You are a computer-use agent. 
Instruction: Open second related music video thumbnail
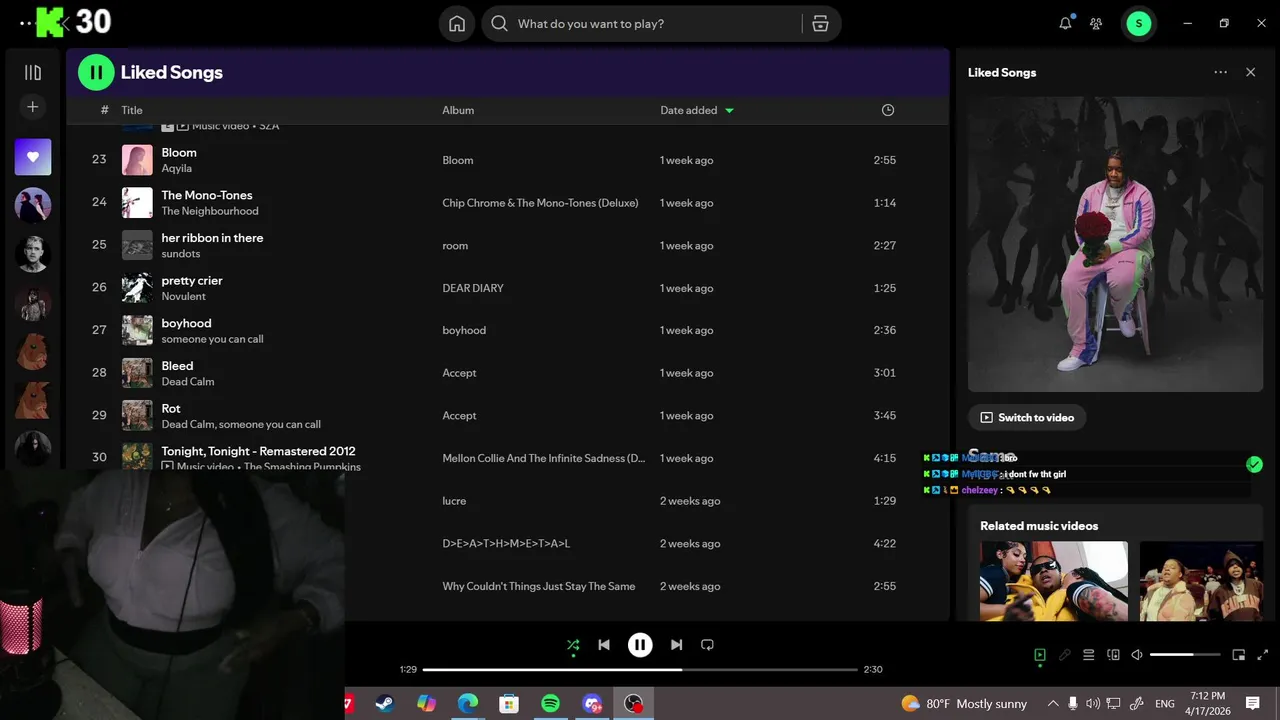pyautogui.click(x=1201, y=581)
